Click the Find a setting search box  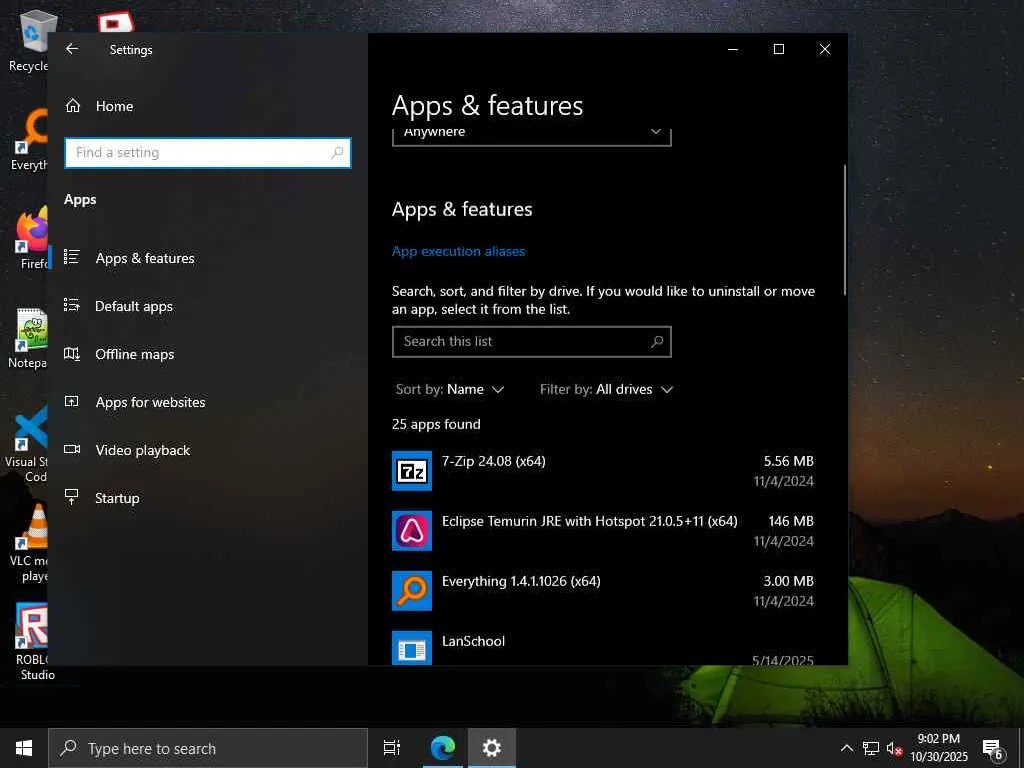point(208,153)
